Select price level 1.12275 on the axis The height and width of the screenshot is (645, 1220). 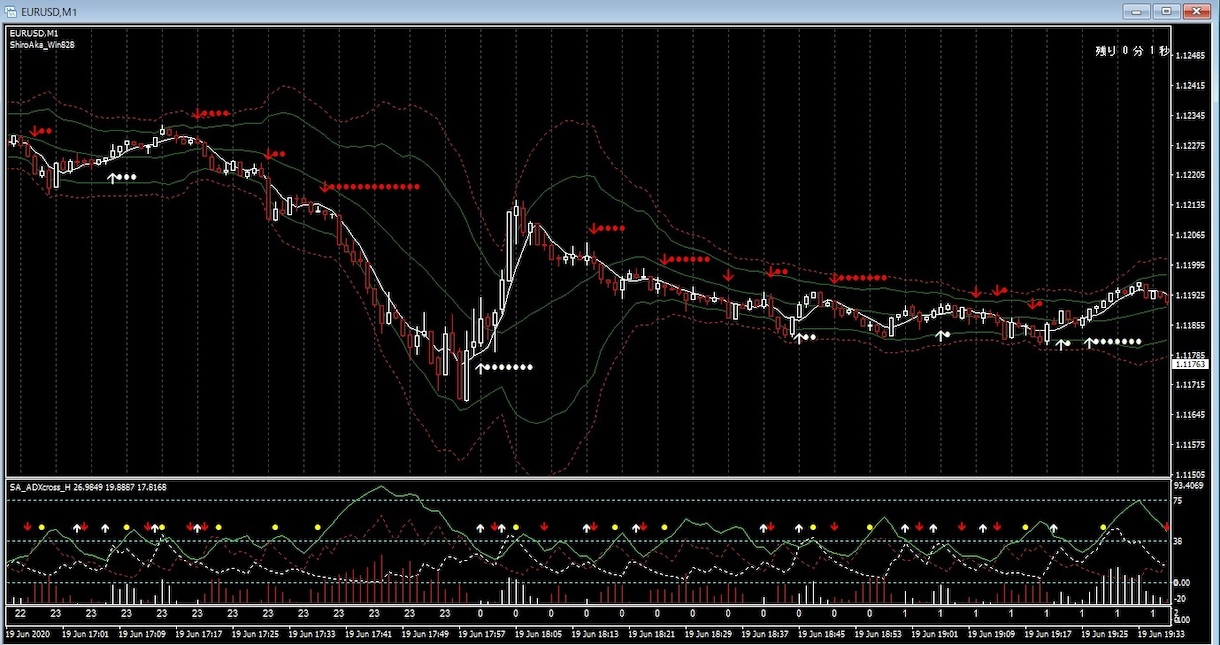point(1192,146)
